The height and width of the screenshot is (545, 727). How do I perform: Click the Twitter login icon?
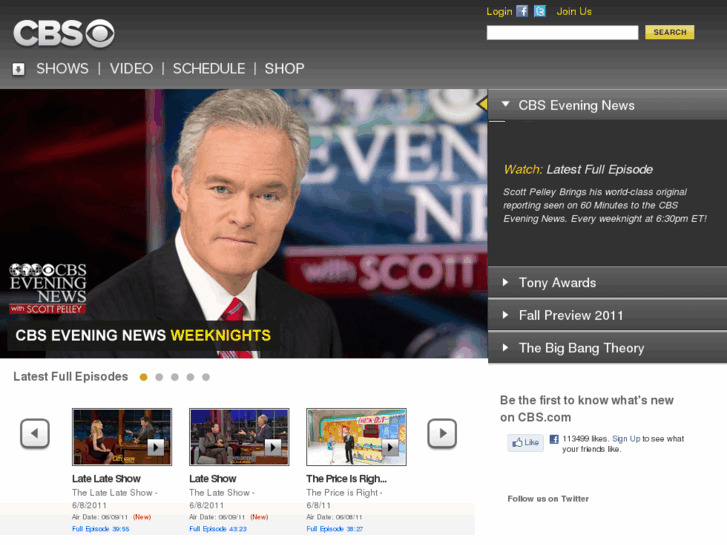click(540, 11)
